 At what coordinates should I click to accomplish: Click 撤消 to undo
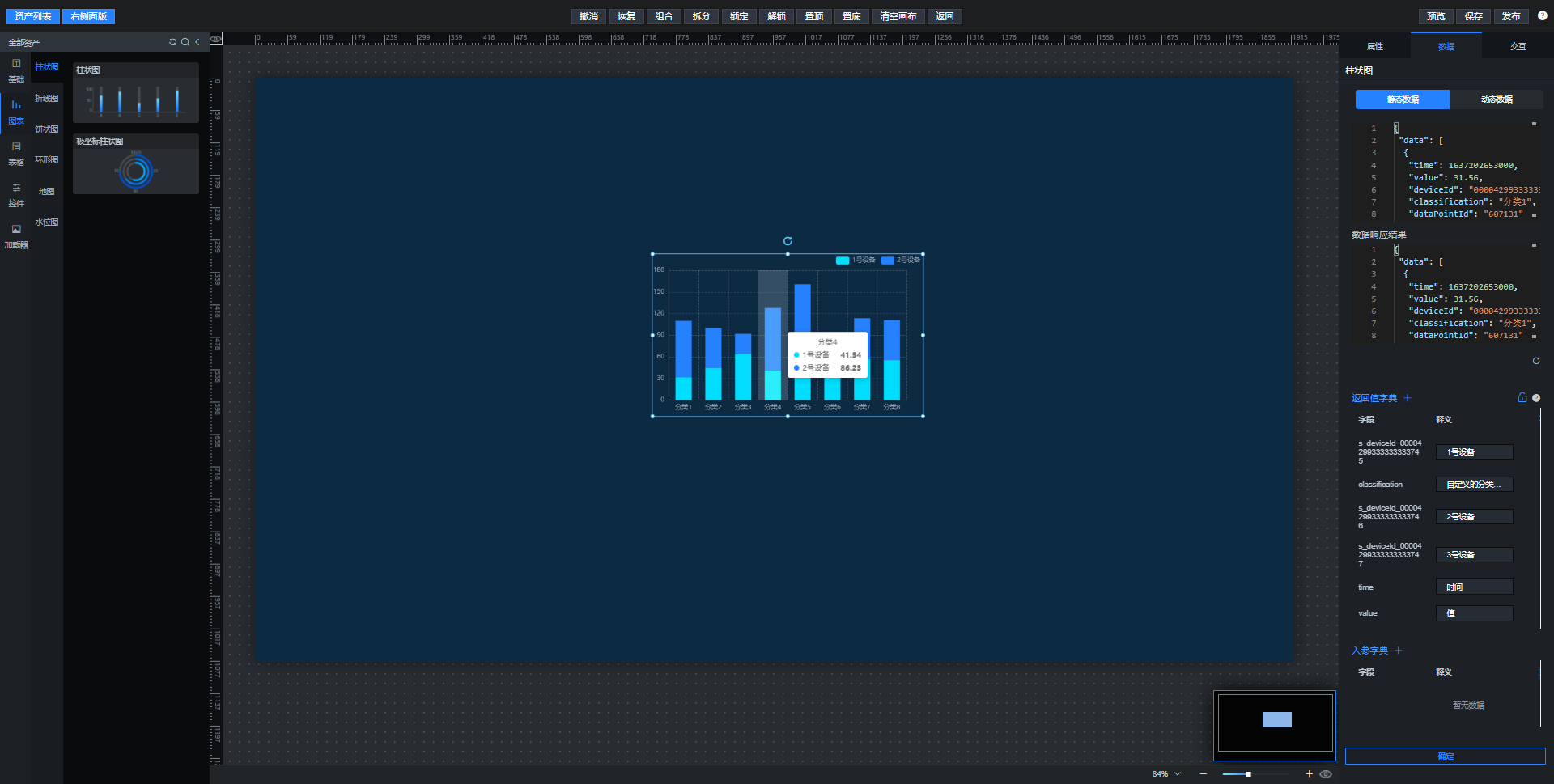point(589,16)
